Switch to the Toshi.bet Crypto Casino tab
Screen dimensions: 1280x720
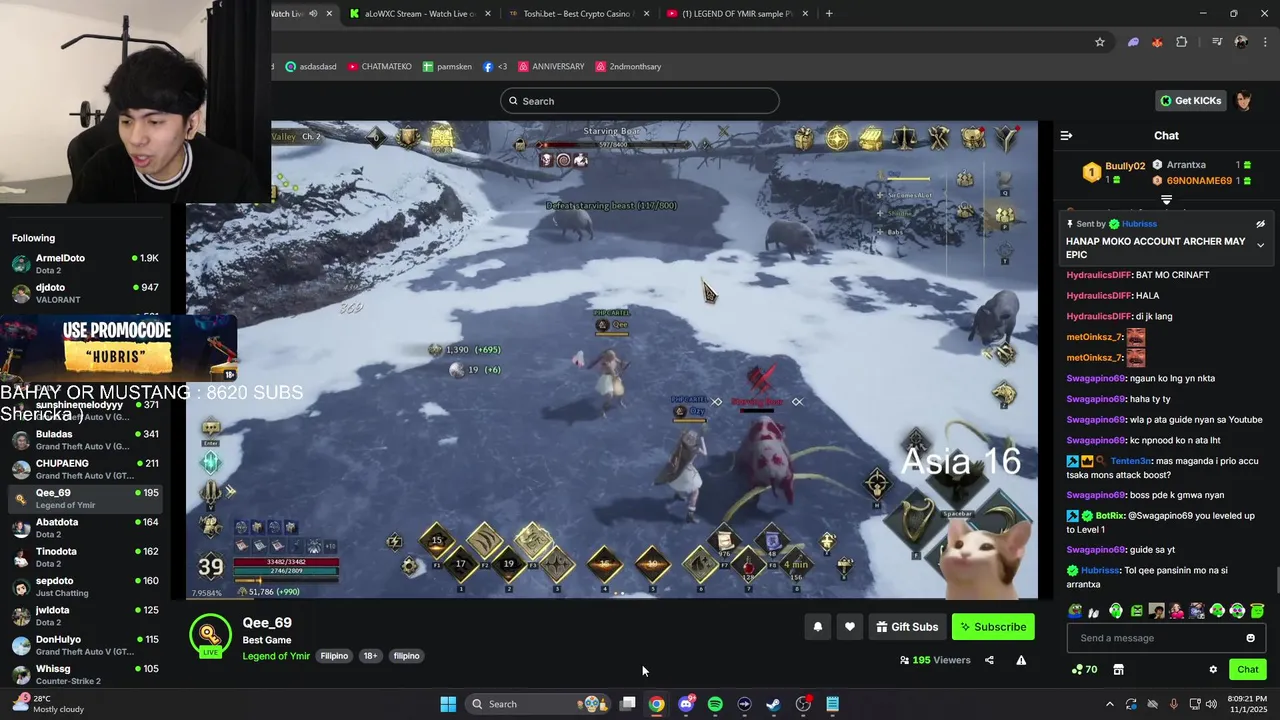click(x=578, y=13)
